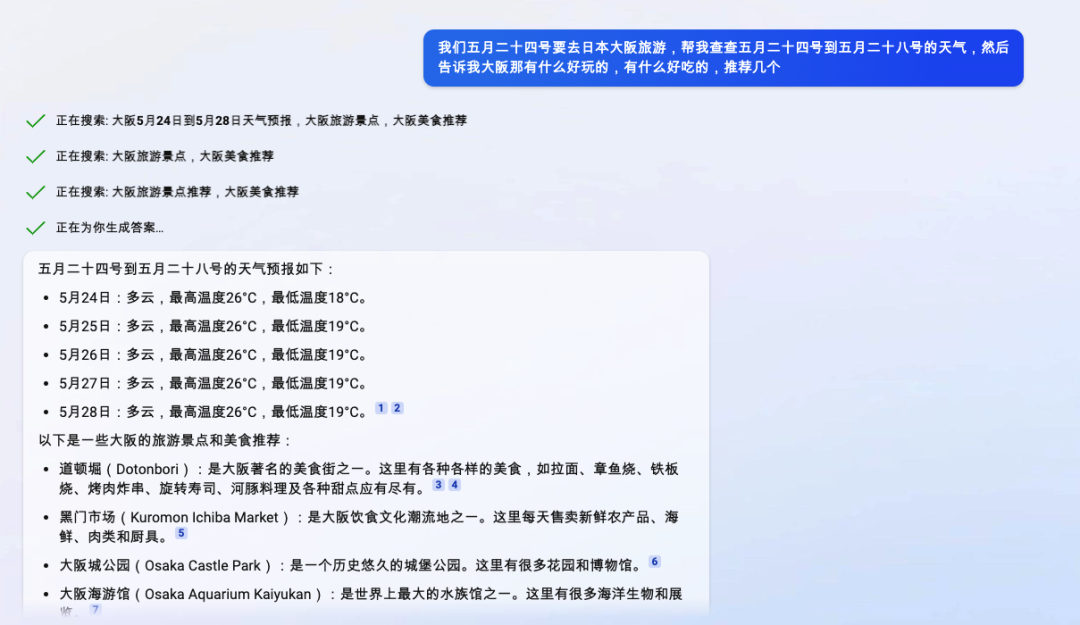Click the green checkmark beside the first search step
Screen dimensions: 1080x625
click(x=35, y=120)
